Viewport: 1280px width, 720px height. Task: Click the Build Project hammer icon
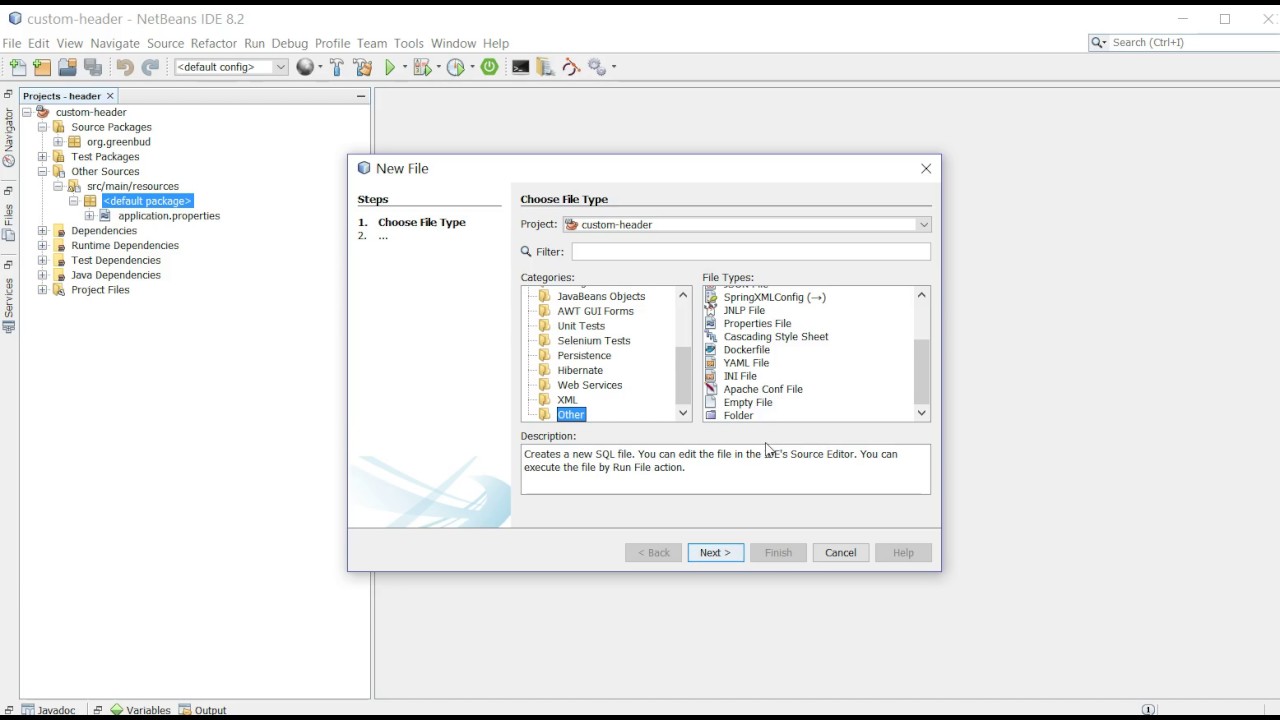click(337, 67)
